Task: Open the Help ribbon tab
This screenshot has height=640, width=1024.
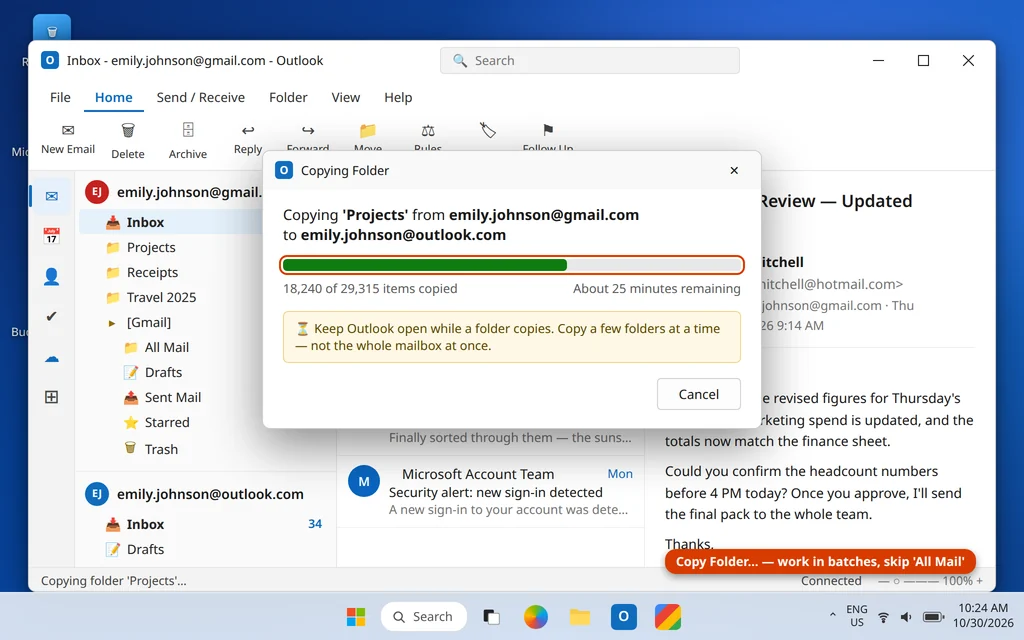Action: [398, 97]
